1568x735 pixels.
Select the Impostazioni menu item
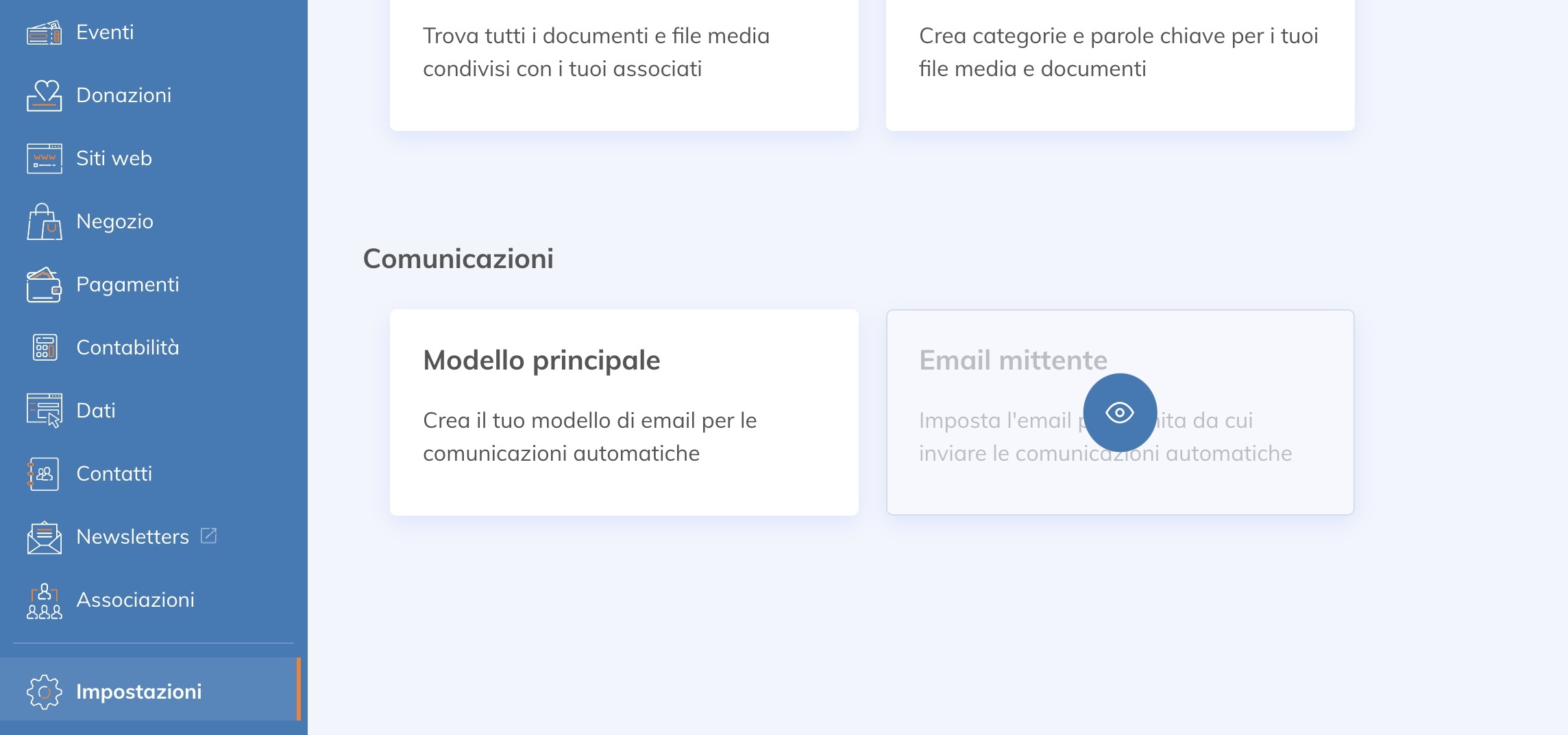coord(138,692)
